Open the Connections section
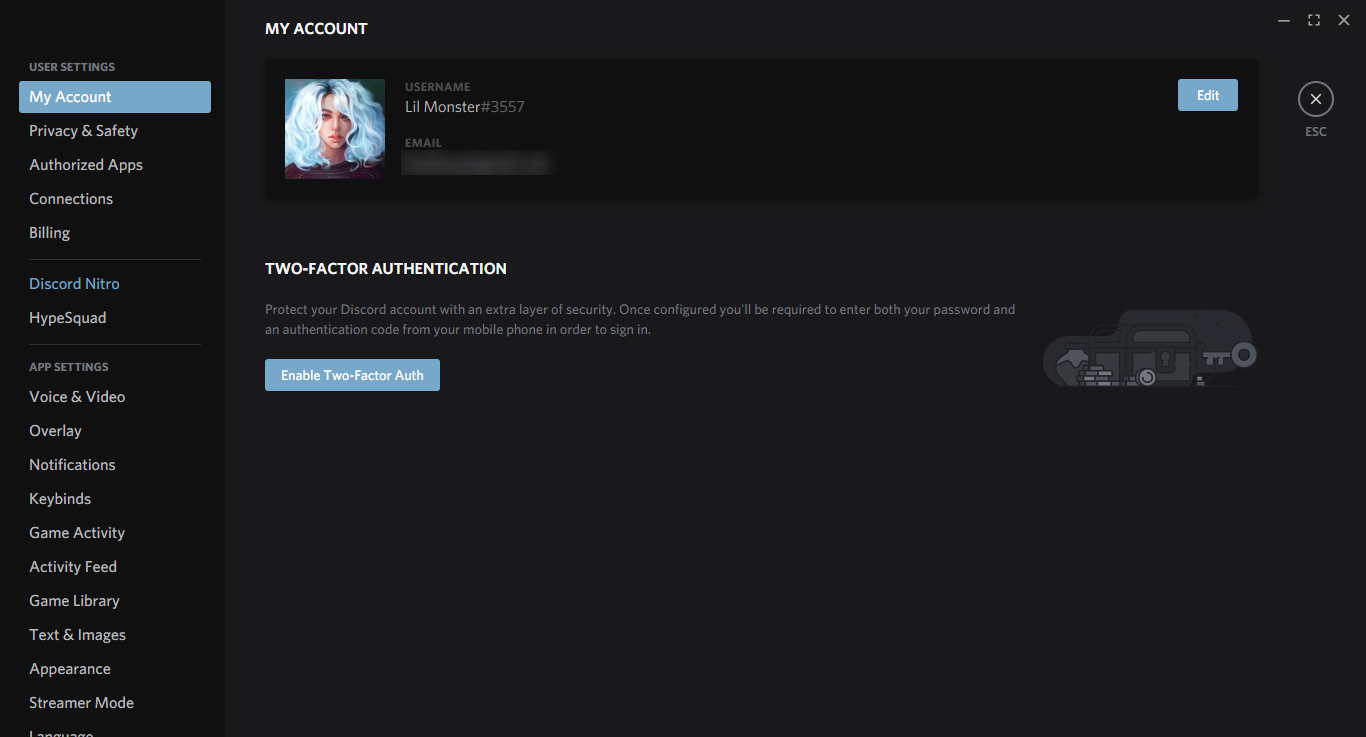The width and height of the screenshot is (1366, 737). [115, 199]
